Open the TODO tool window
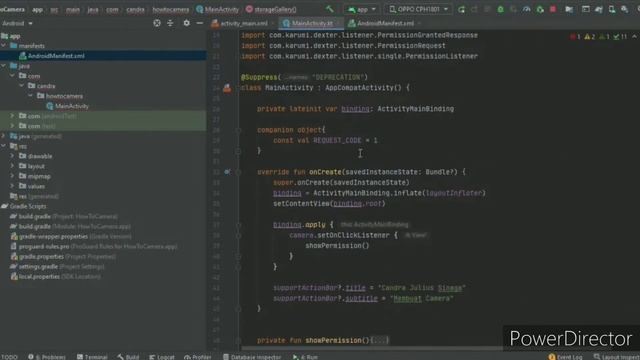Viewport: 640px width, 360px height. pyautogui.click(x=9, y=357)
